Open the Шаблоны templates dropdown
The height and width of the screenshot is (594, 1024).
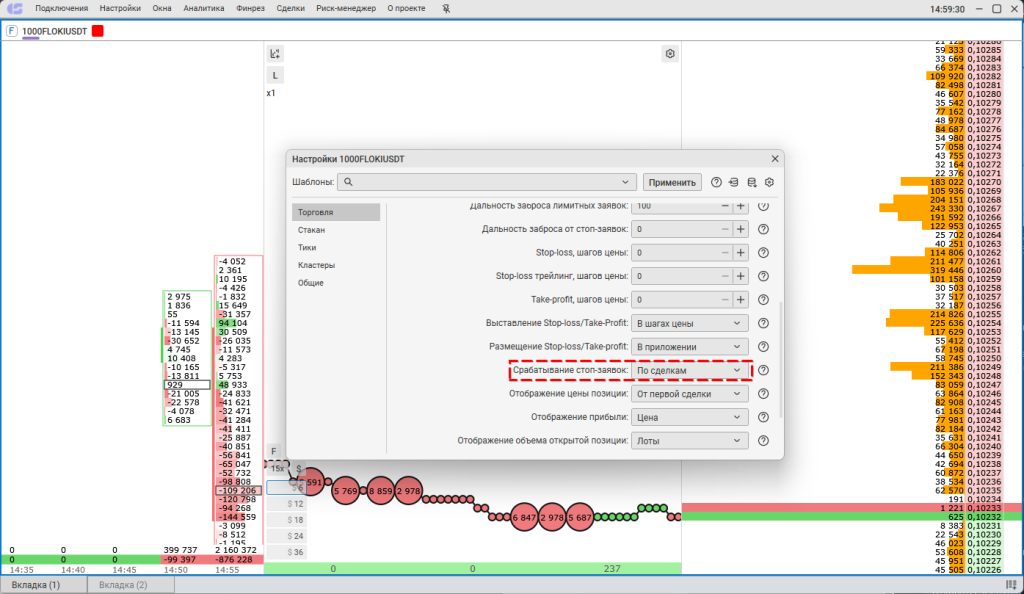pyautogui.click(x=627, y=182)
